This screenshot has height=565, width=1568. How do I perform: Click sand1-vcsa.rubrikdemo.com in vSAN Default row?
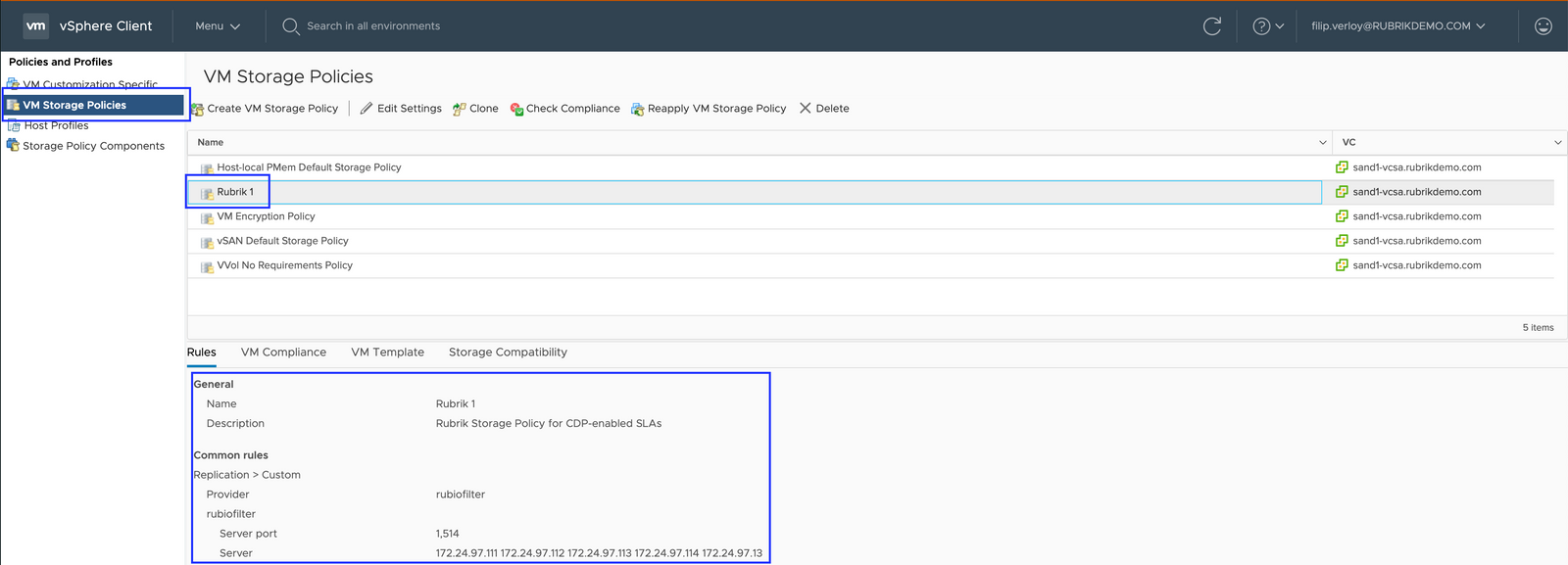click(1417, 241)
